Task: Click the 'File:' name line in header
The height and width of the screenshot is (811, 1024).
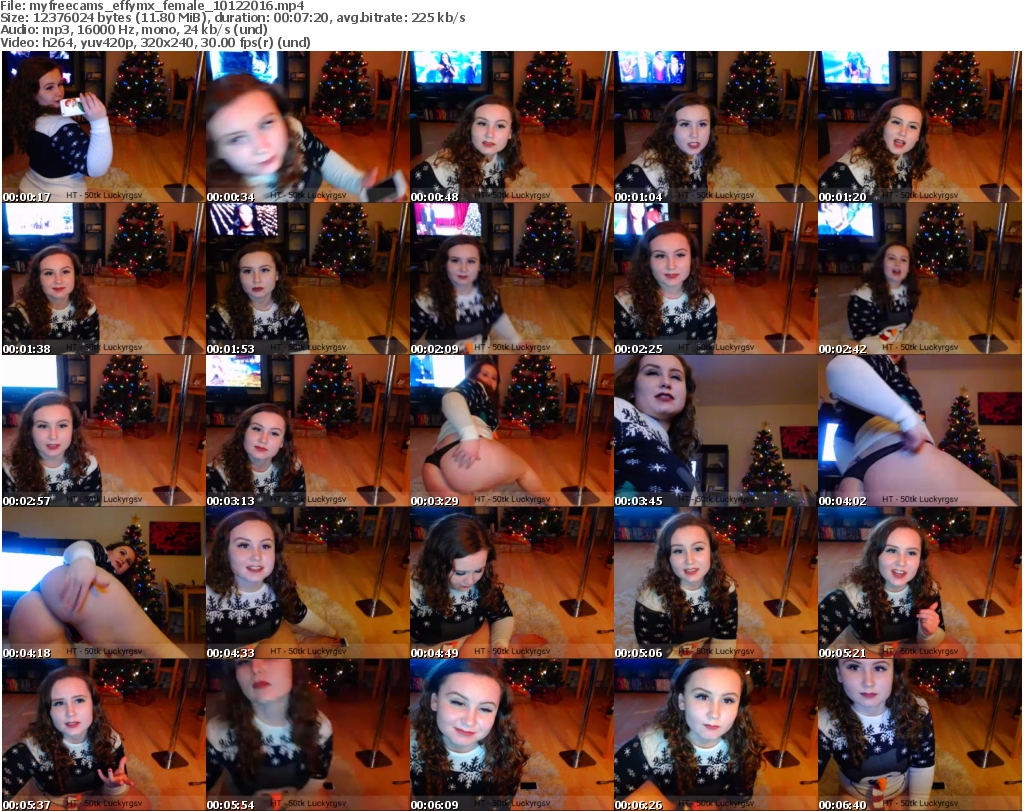Action: [x=152, y=6]
